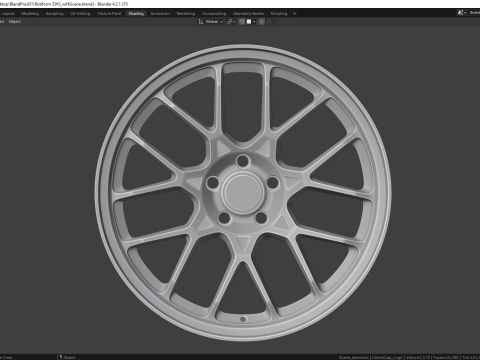Switch to the Rendering workspace tab
Screen dimensions: 480x360
[186, 14]
